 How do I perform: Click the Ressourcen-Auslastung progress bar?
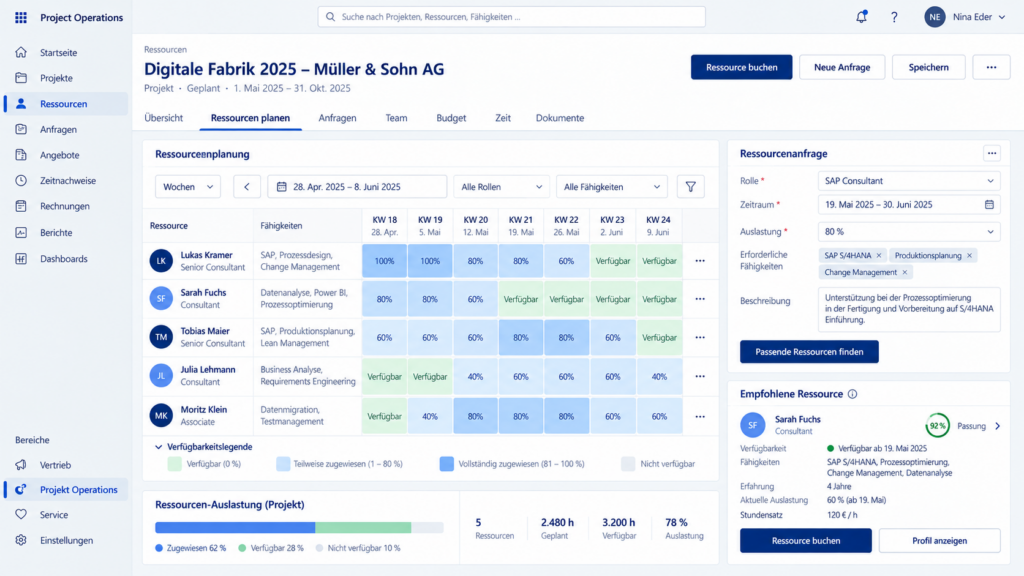pyautogui.click(x=299, y=527)
